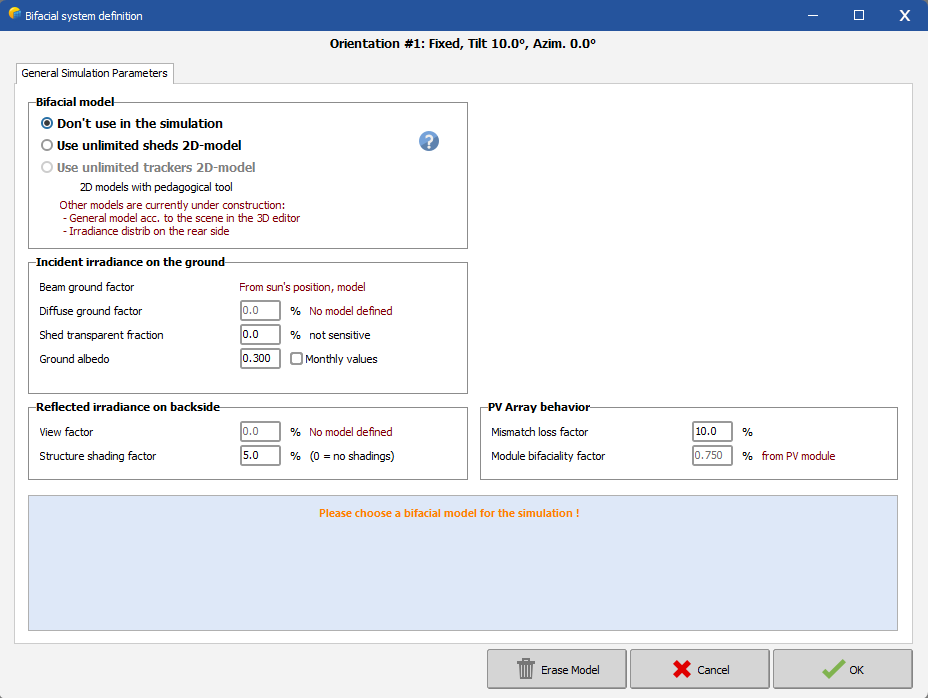928x698 pixels.
Task: Click the Diffuse ground factor field
Action: [x=260, y=311]
